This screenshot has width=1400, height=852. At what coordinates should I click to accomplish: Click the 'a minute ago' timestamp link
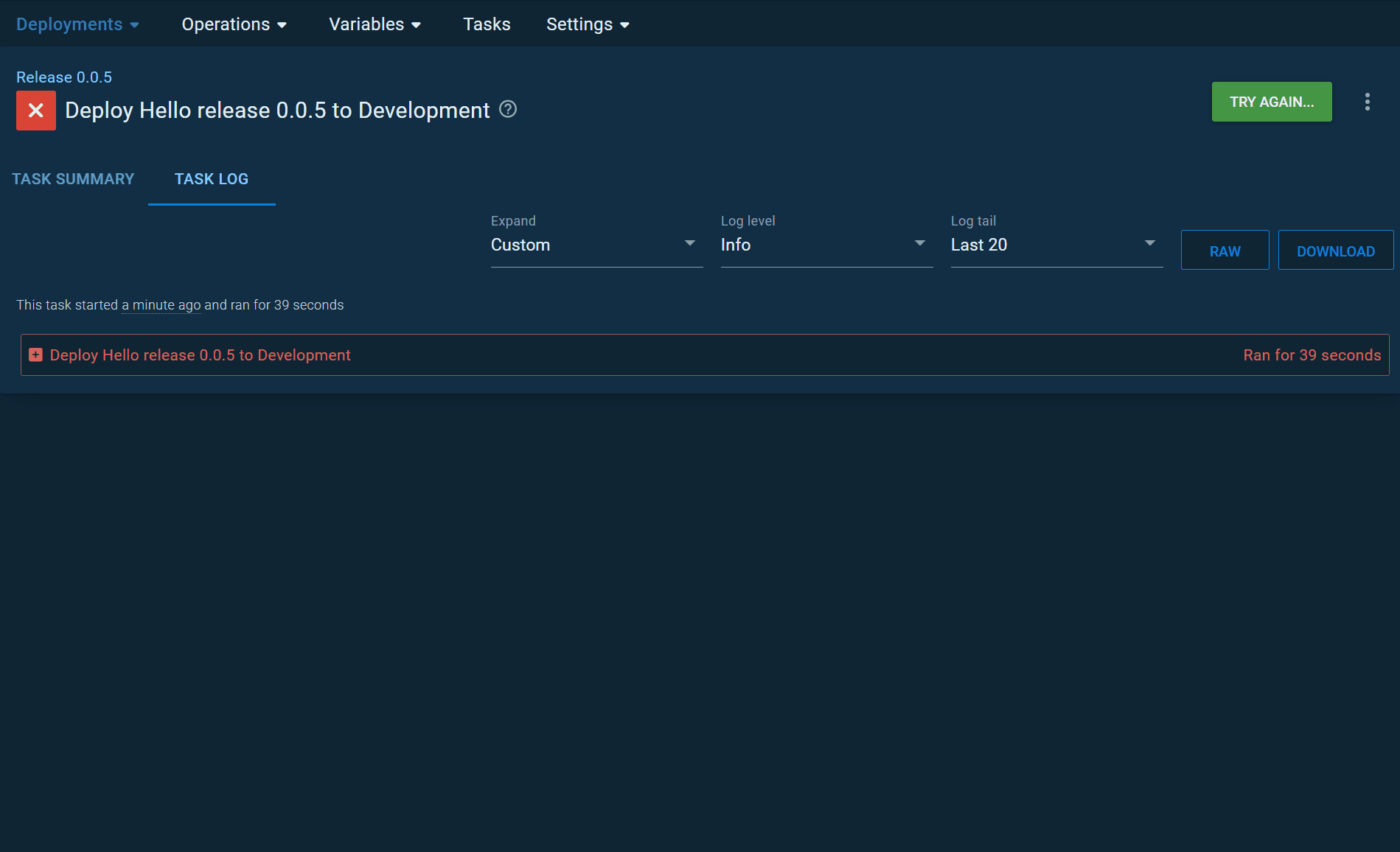click(x=161, y=304)
